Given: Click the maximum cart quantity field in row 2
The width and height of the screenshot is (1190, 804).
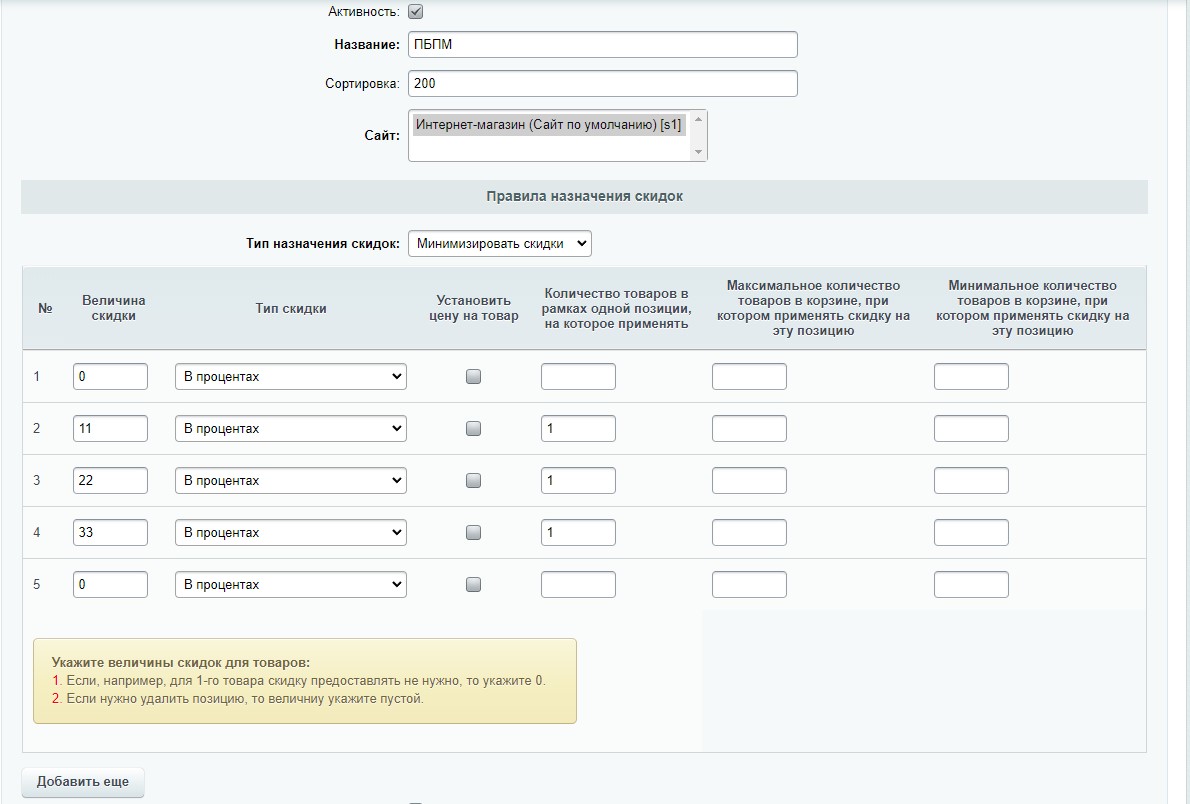Looking at the screenshot, I should tap(749, 429).
